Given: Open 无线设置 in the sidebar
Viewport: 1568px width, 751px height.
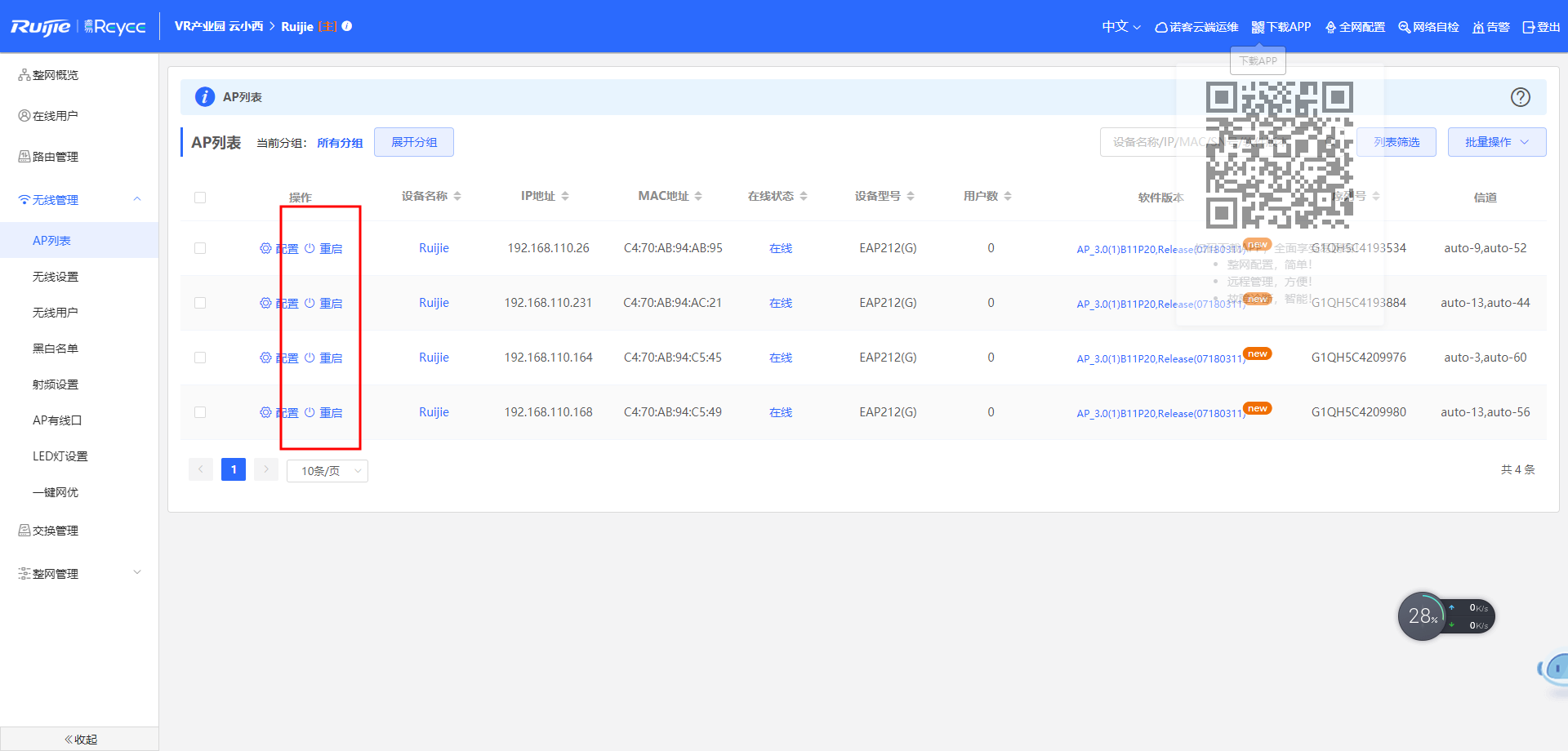Looking at the screenshot, I should (x=56, y=277).
